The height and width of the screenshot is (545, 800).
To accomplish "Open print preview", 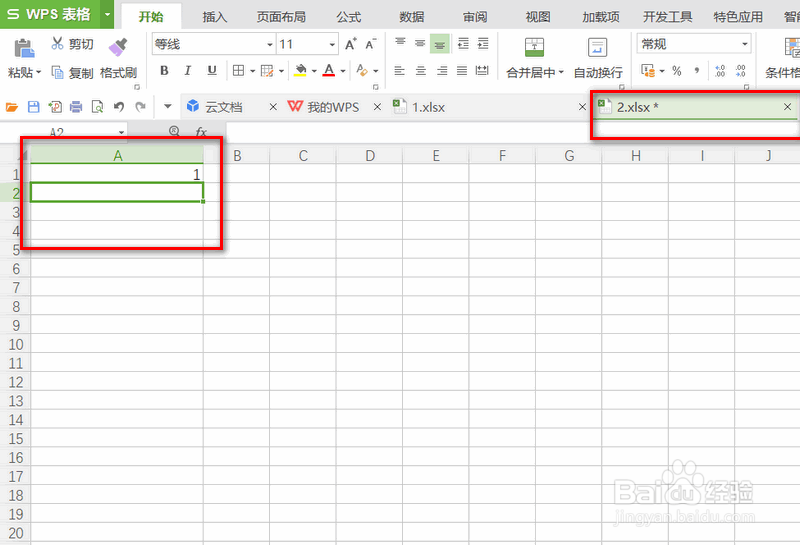I will (x=97, y=107).
